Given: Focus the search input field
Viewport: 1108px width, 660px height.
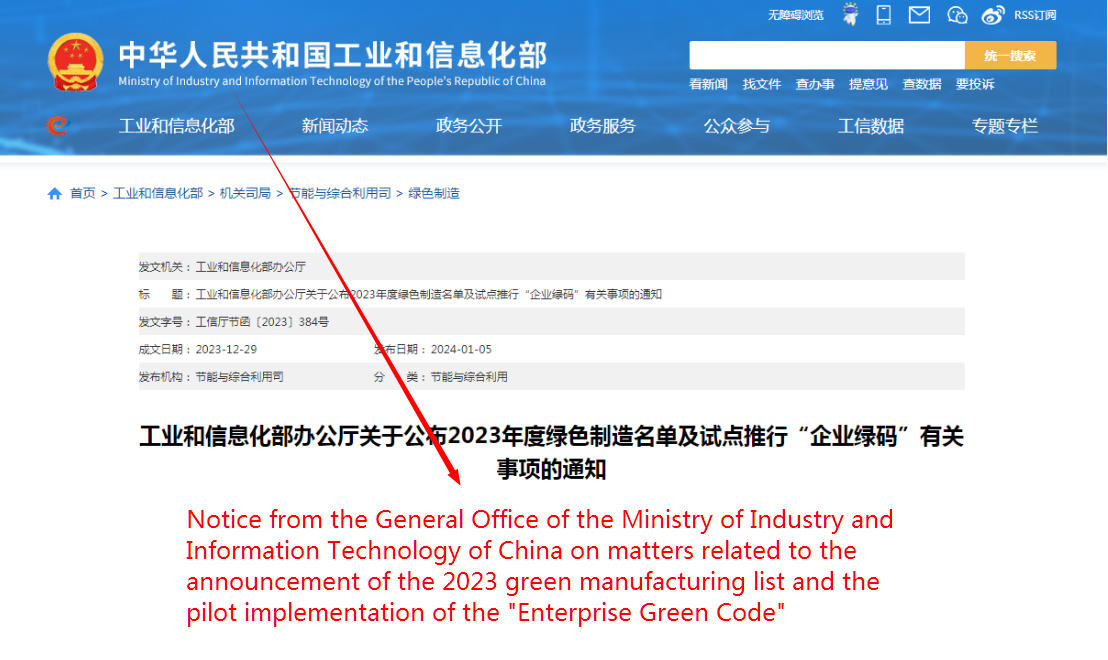Looking at the screenshot, I should [826, 55].
